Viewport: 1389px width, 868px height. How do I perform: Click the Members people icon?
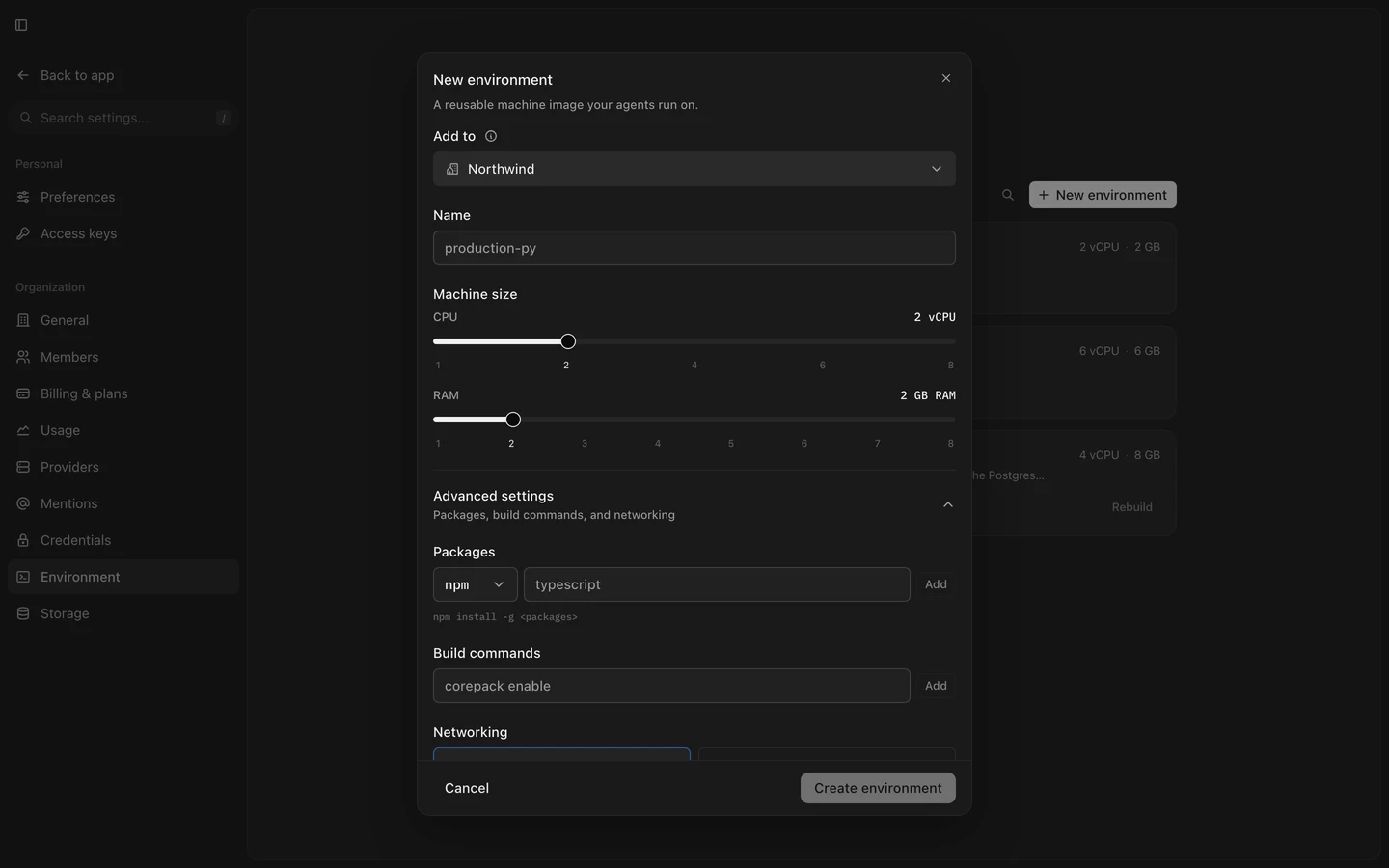coord(23,357)
